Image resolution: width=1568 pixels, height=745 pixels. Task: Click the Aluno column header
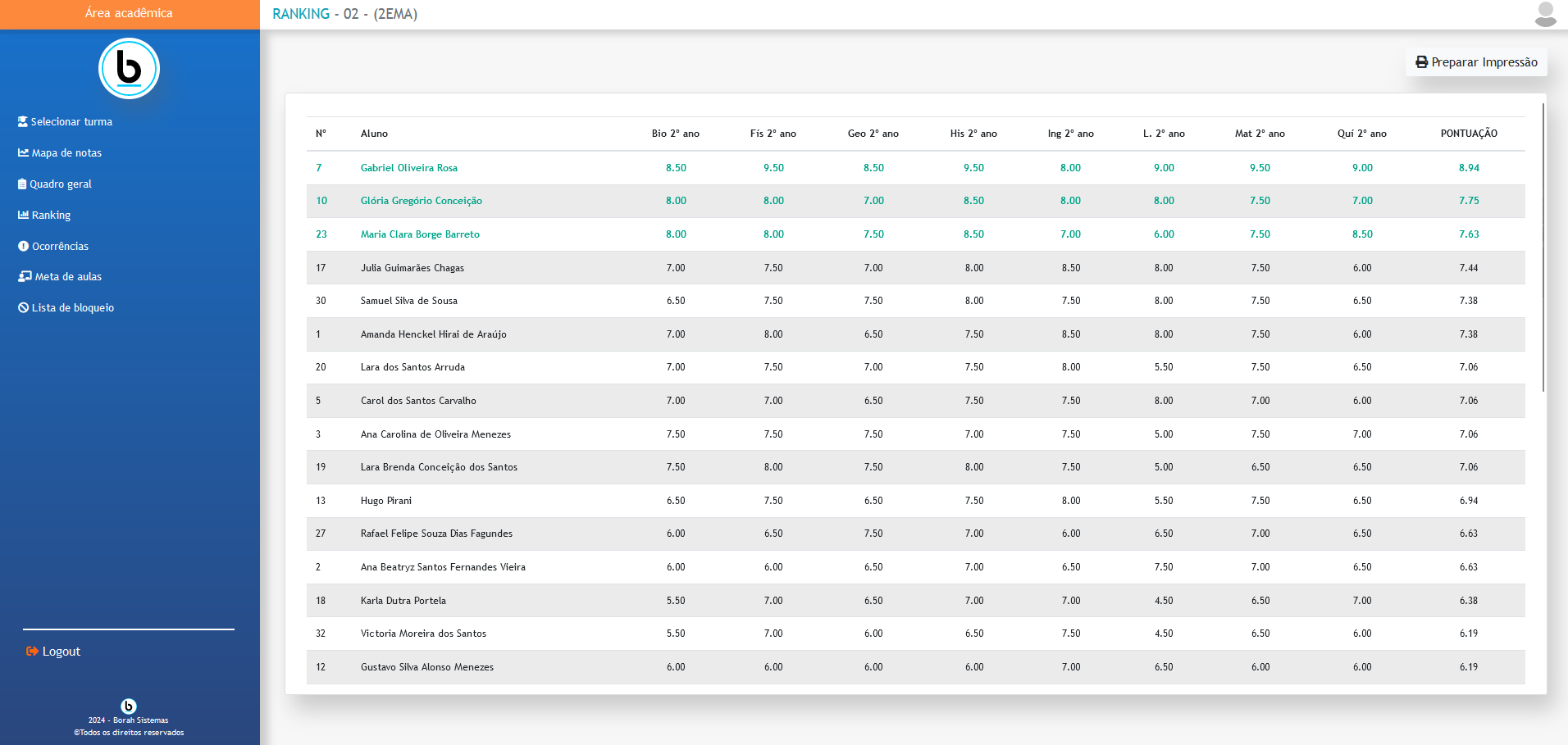pyautogui.click(x=374, y=133)
